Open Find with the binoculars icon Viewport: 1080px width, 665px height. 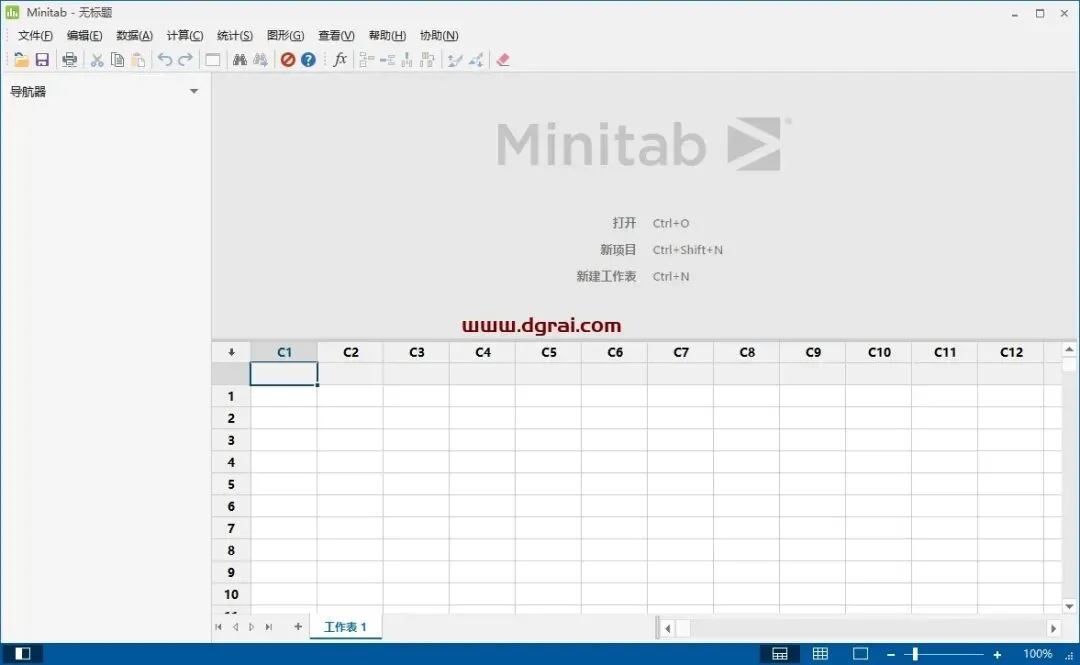(x=240, y=60)
